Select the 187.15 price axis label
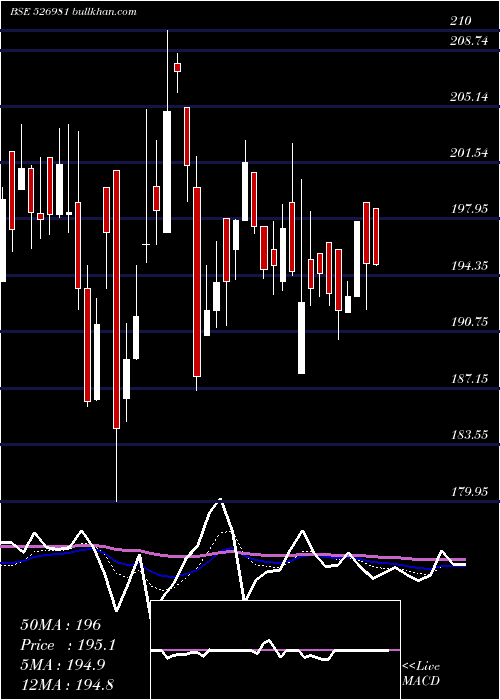The image size is (500, 700). pyautogui.click(x=469, y=379)
